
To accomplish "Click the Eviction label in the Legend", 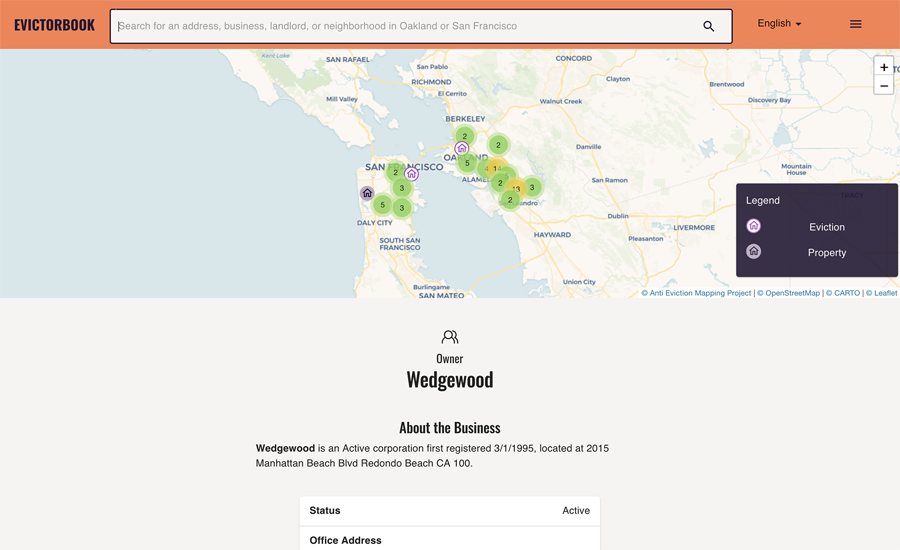I will (827, 227).
